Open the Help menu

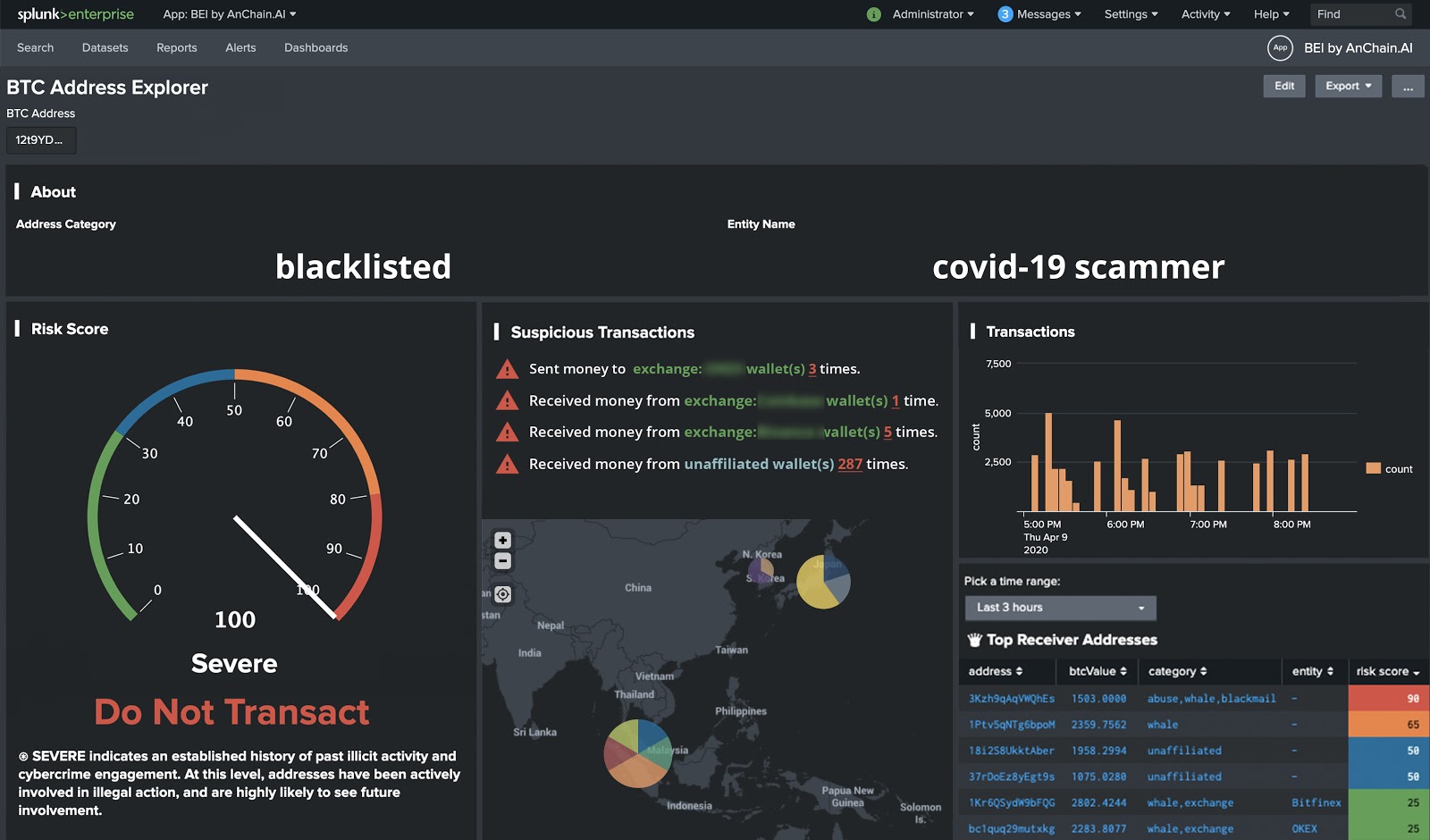pyautogui.click(x=1271, y=14)
